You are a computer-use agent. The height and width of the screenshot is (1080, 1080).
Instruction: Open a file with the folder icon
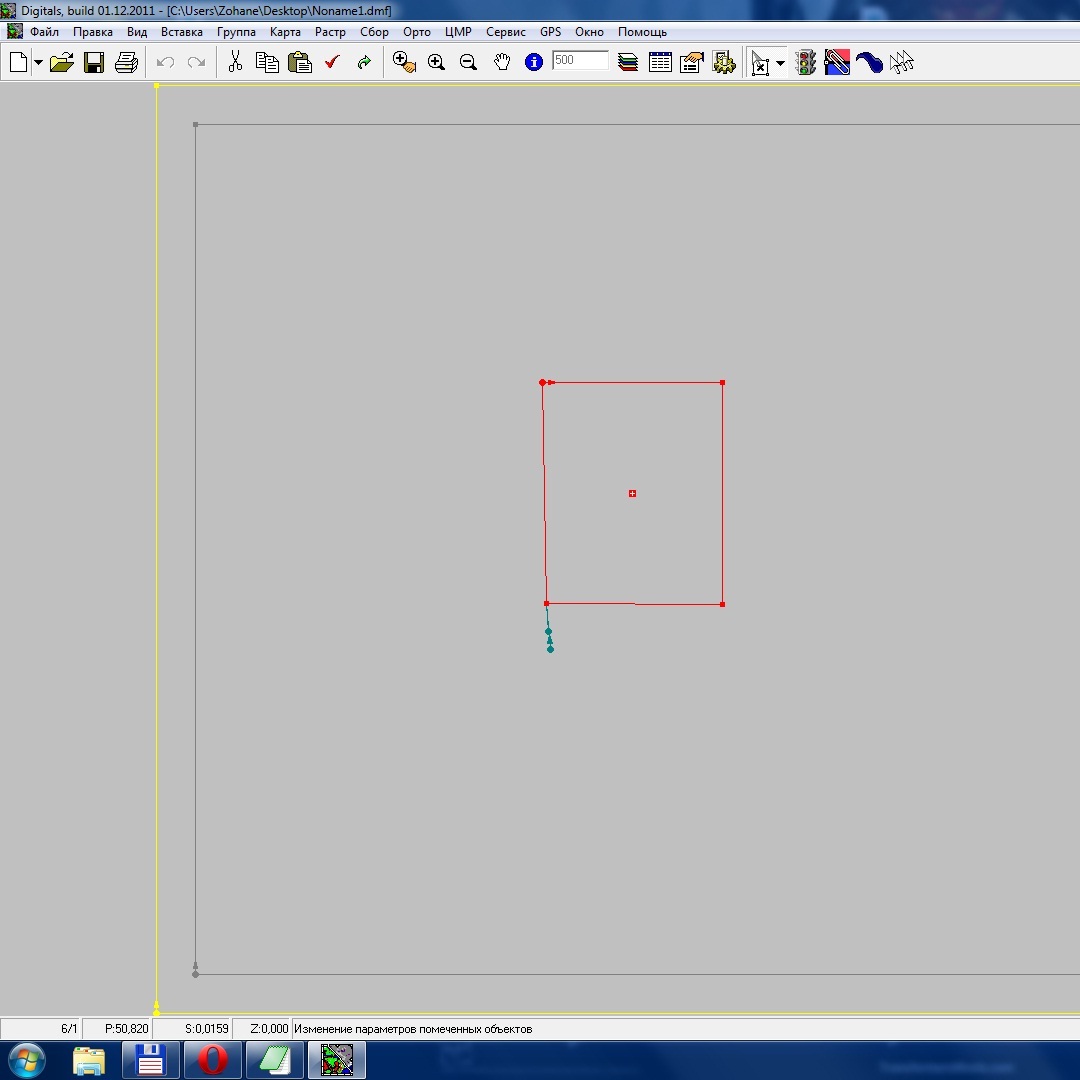(62, 62)
